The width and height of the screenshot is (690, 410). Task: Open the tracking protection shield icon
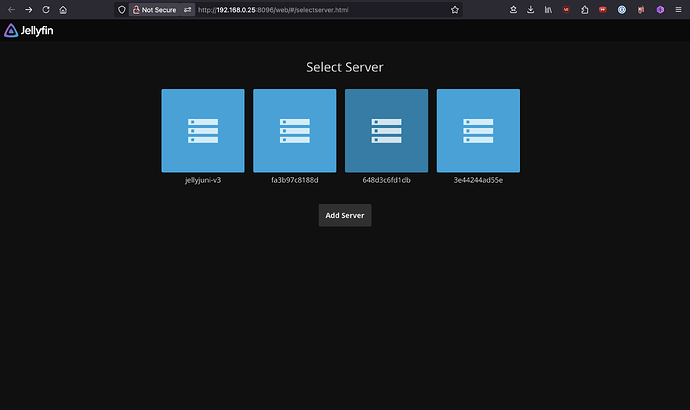pos(122,10)
